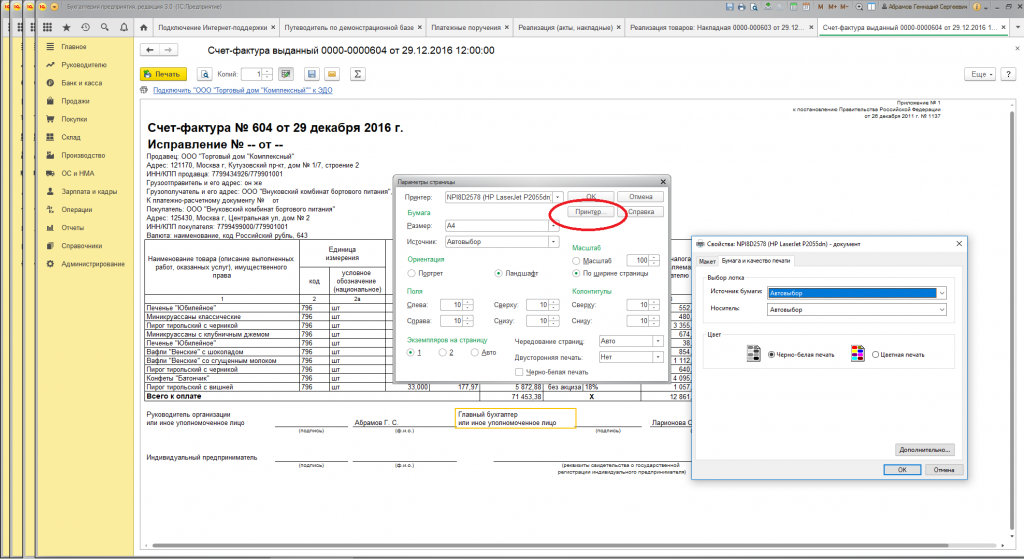Viewport: 1024px width, 560px height.
Task: Open the Продажи sidebar section
Action: [75, 101]
